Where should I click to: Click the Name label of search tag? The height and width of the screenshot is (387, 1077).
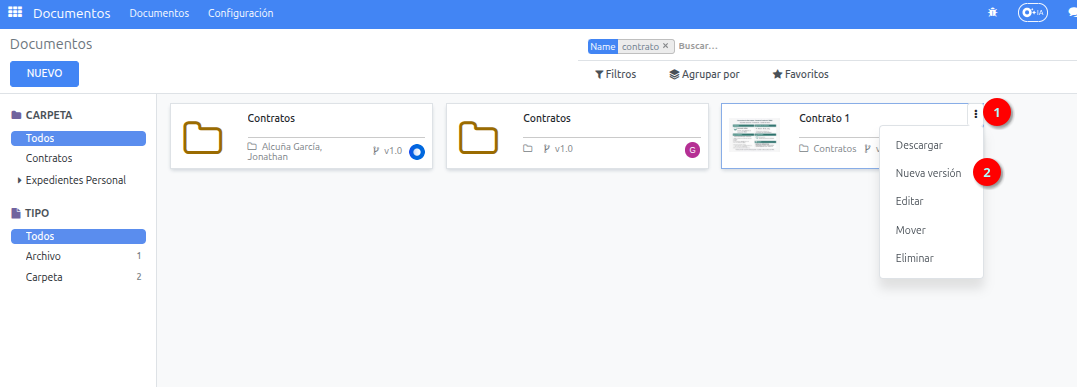pos(602,46)
